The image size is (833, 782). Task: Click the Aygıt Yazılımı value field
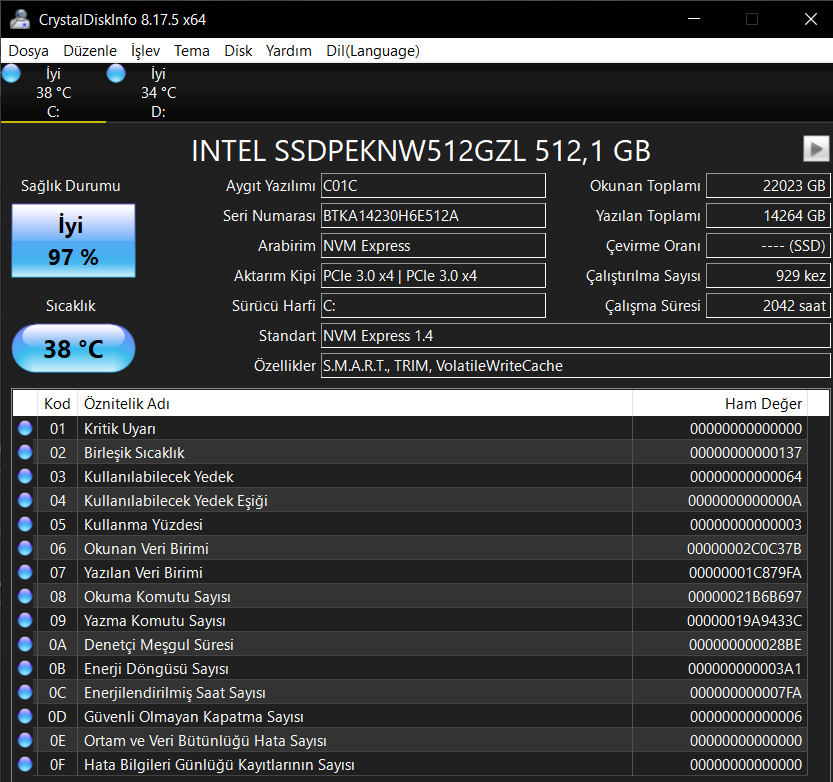click(x=432, y=186)
